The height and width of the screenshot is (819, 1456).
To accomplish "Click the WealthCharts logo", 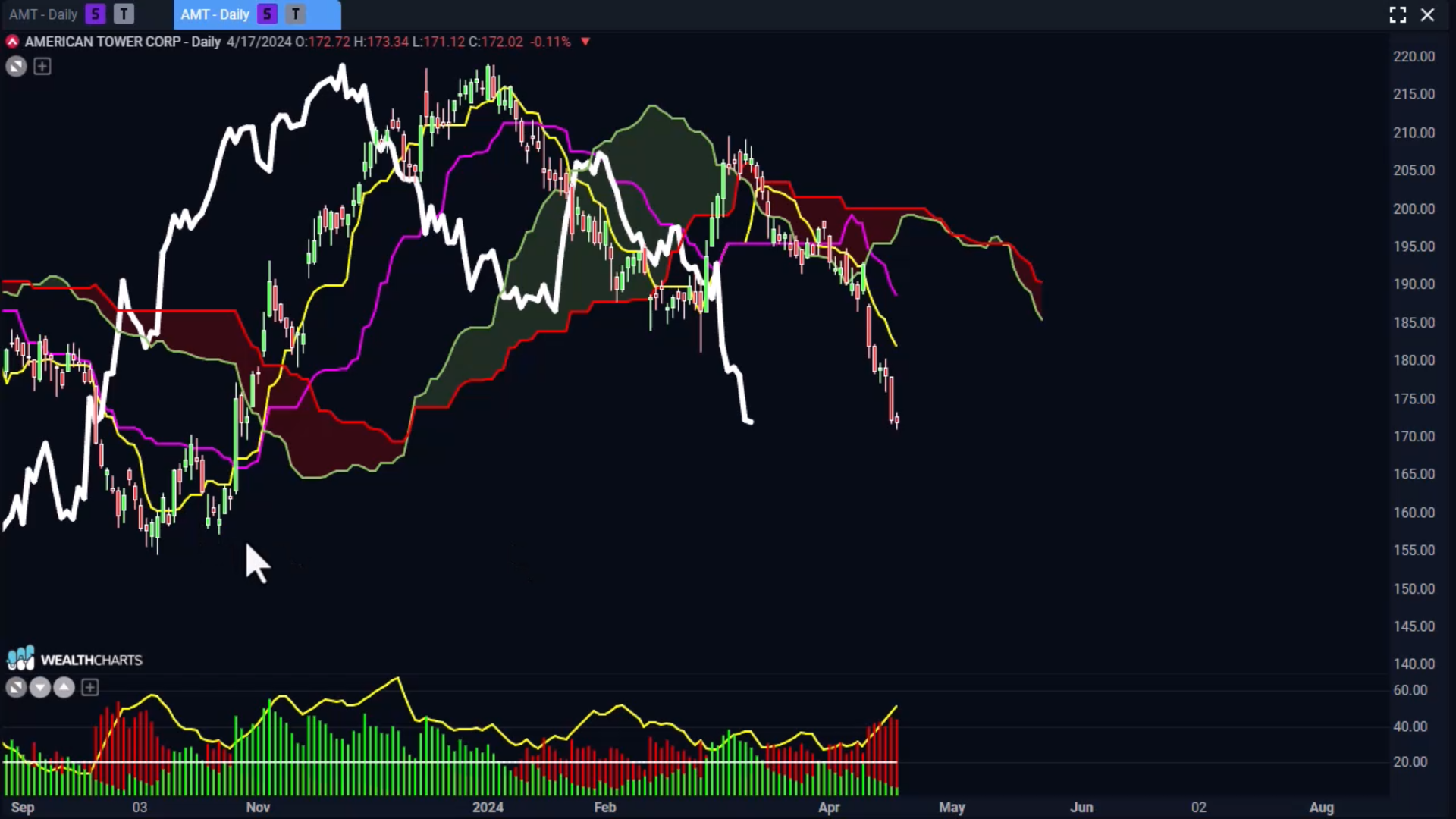I will coord(74,659).
